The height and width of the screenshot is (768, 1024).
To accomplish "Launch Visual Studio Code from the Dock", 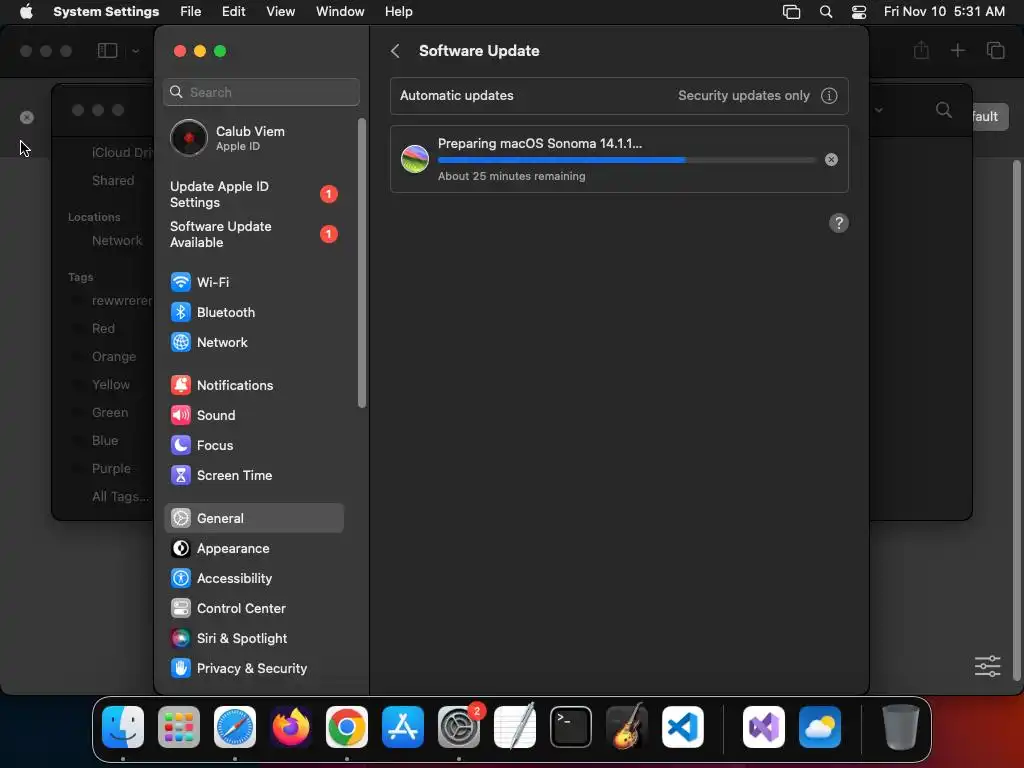I will click(683, 727).
